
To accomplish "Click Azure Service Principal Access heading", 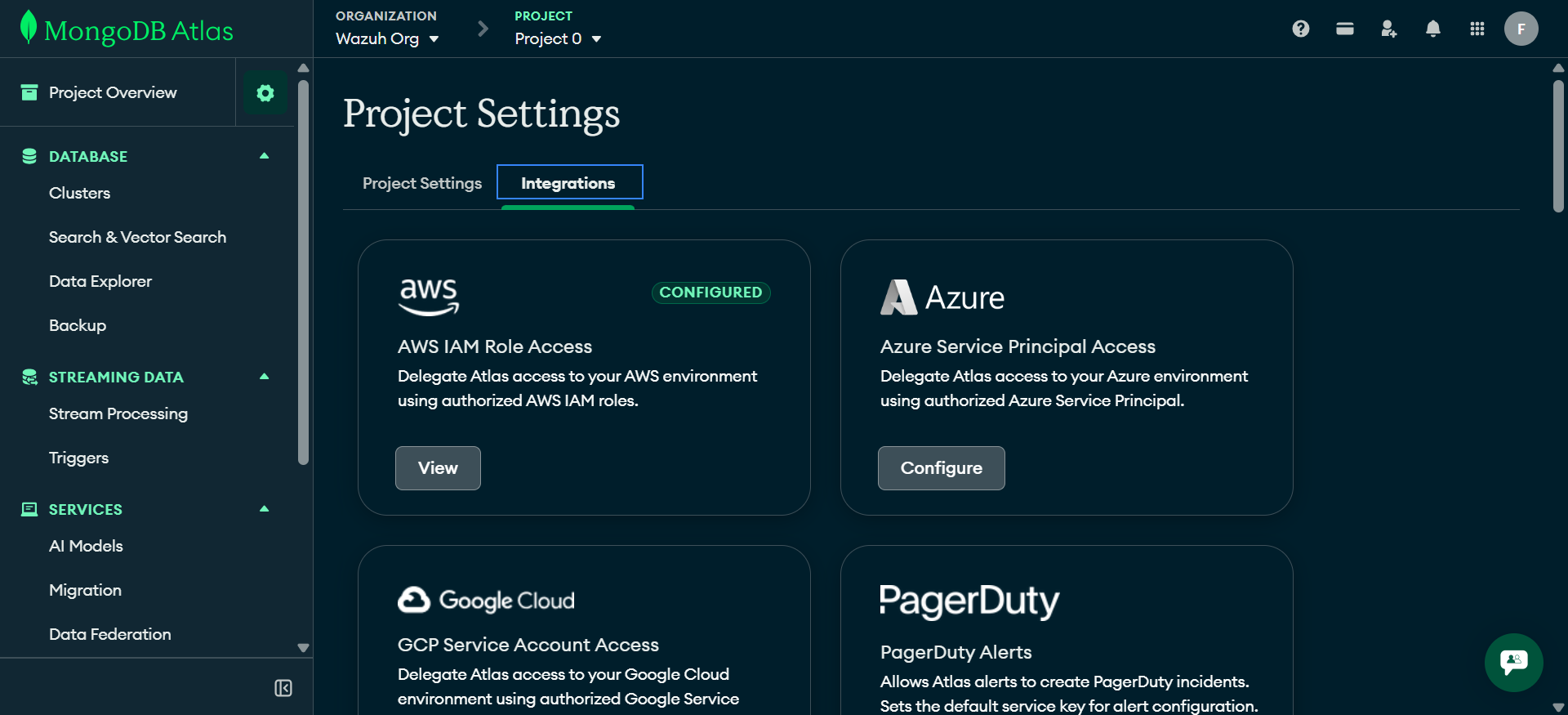I will (x=1018, y=346).
